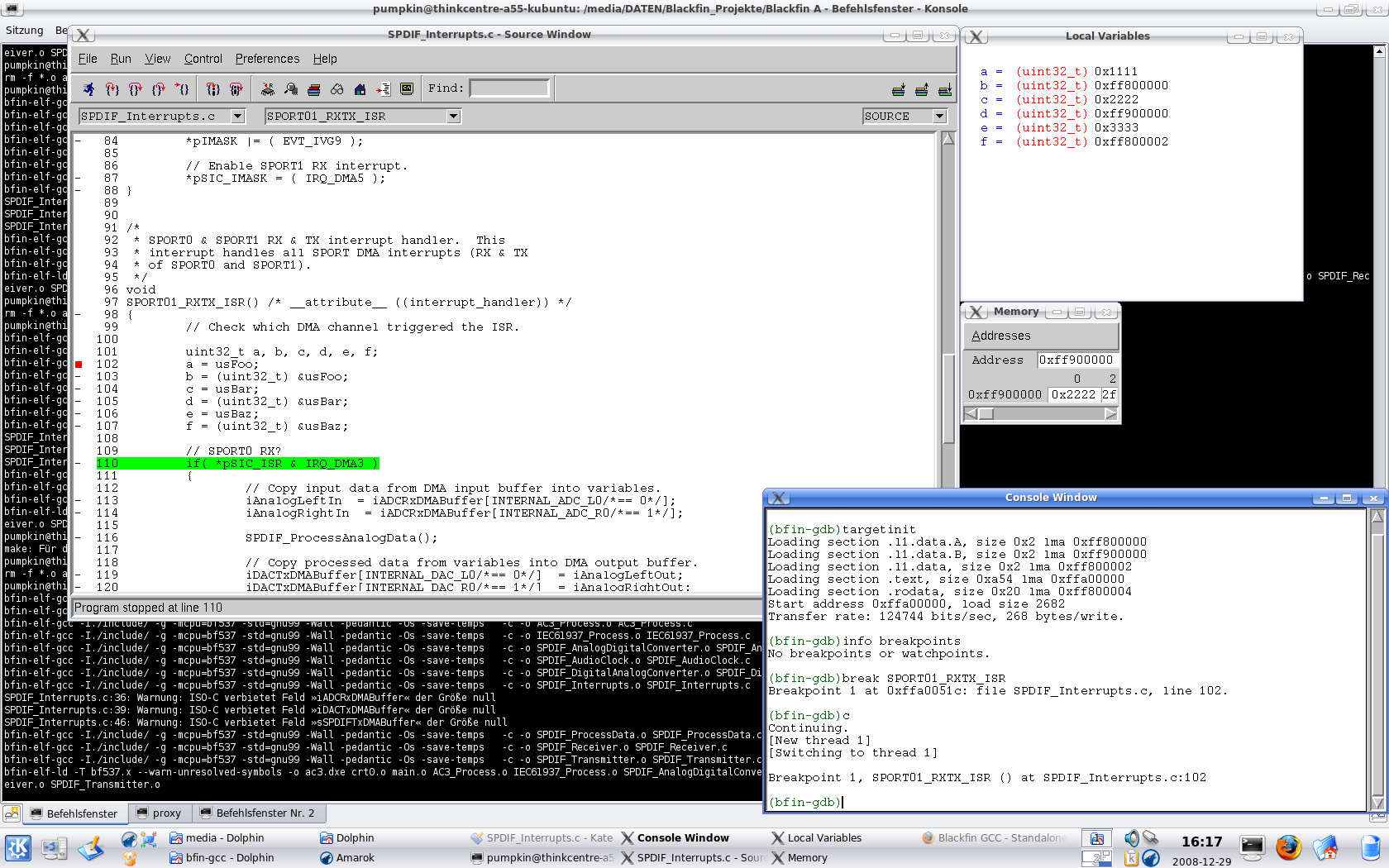
Task: Open Local Variables house icon
Action: point(360,88)
